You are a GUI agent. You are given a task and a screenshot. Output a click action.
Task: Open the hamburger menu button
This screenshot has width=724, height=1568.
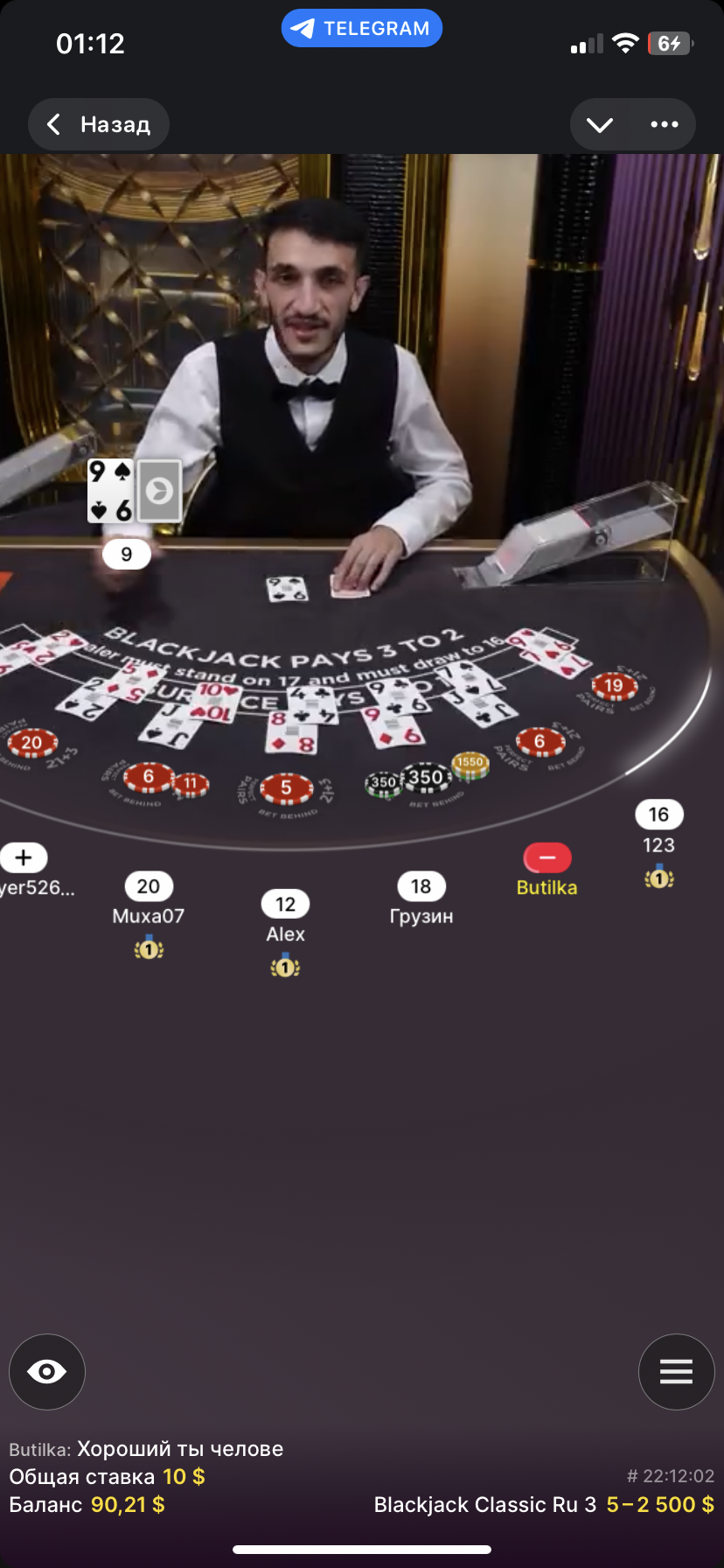[x=676, y=1371]
